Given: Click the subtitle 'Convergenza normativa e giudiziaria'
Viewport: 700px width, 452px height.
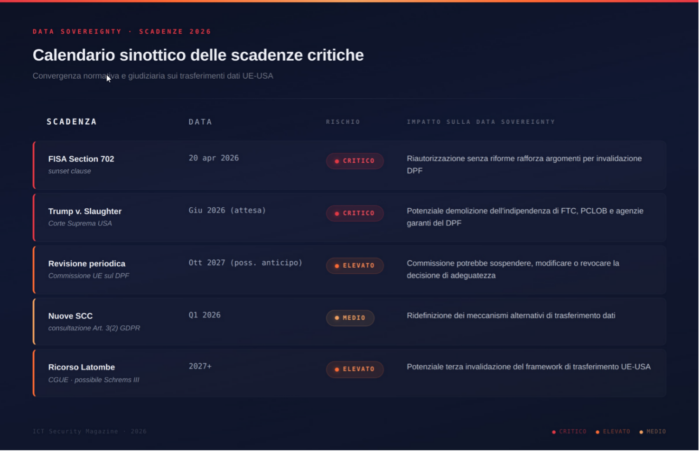Looking at the screenshot, I should (153, 76).
